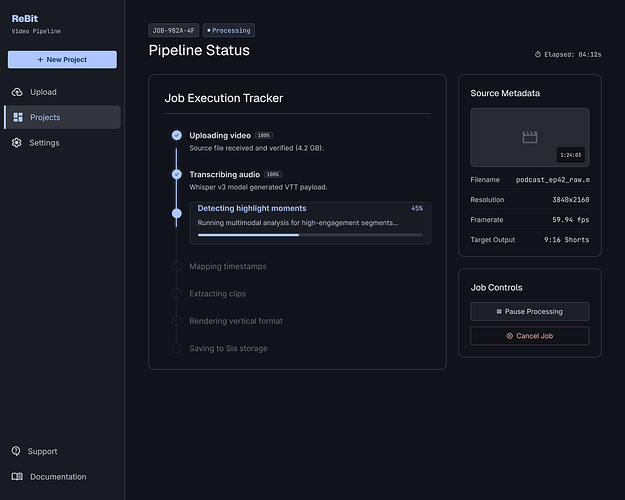The image size is (625, 500).
Task: Click the Documentation book icon
Action: click(17, 476)
